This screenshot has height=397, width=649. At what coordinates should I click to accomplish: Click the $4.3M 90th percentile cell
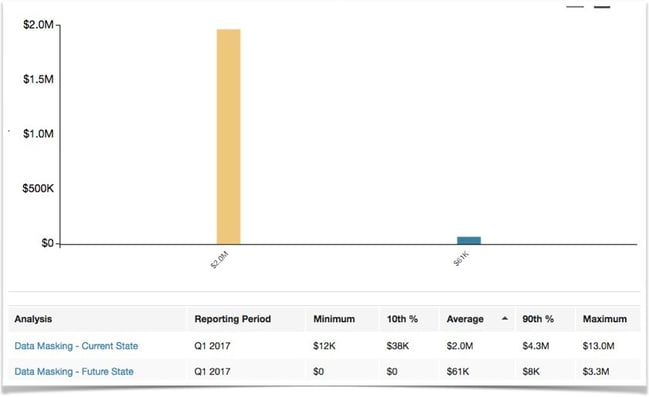(536, 346)
